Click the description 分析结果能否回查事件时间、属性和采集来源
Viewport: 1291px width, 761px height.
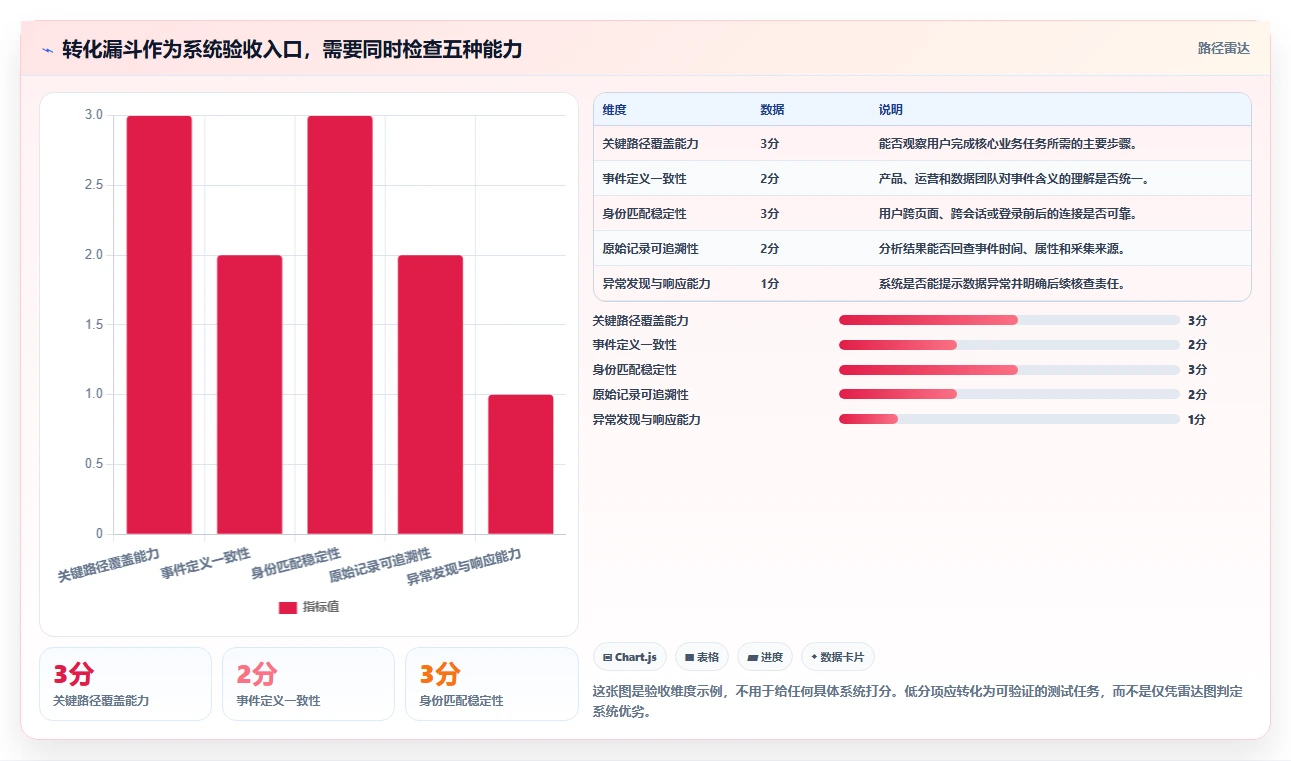point(1002,249)
